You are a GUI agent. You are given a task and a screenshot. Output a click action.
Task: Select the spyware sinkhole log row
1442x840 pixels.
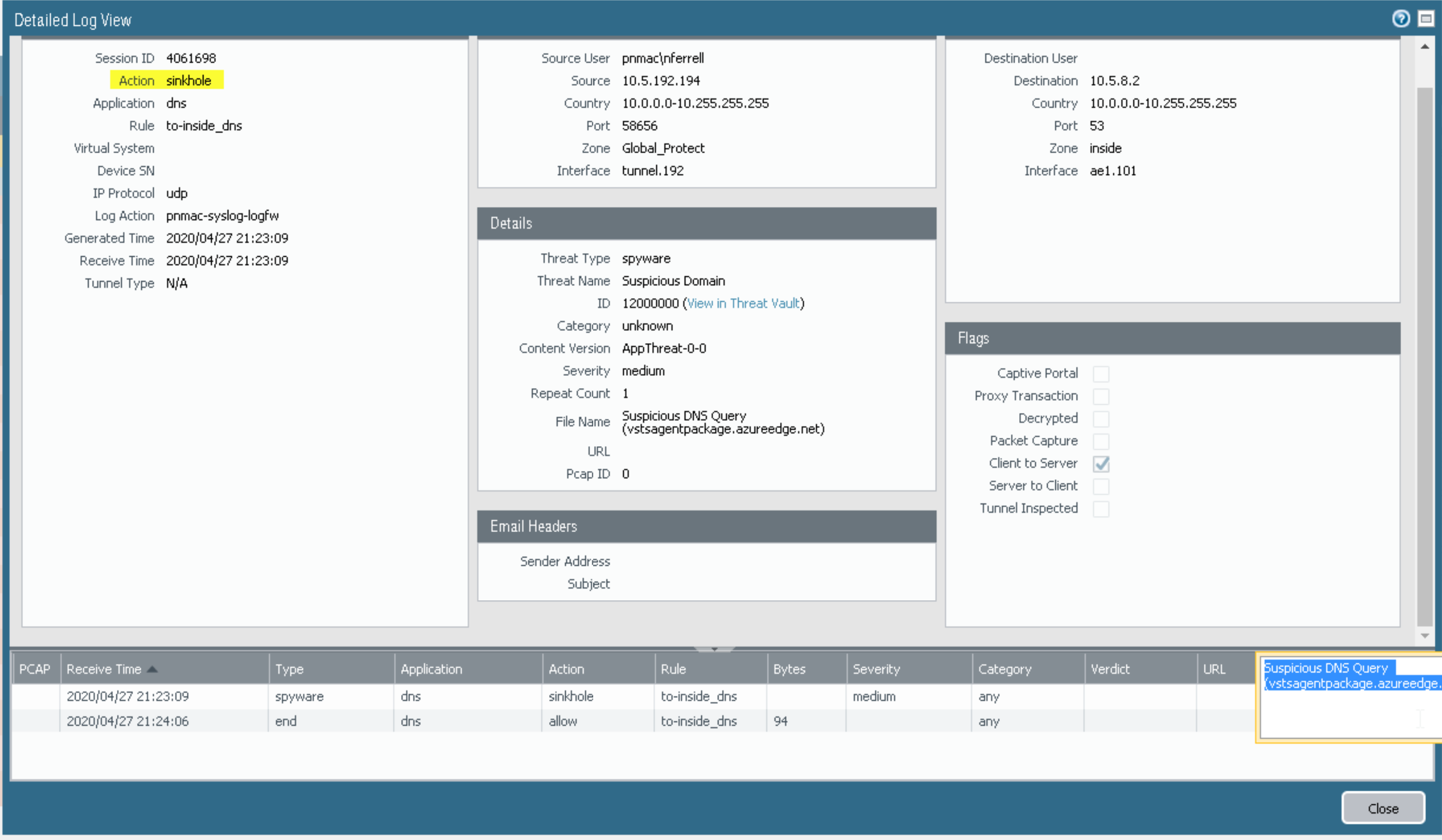coord(401,696)
